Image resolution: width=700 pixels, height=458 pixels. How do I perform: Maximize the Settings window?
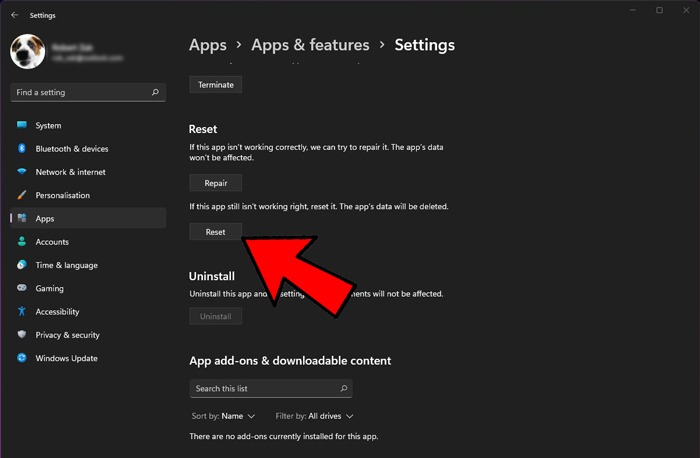tap(659, 10)
